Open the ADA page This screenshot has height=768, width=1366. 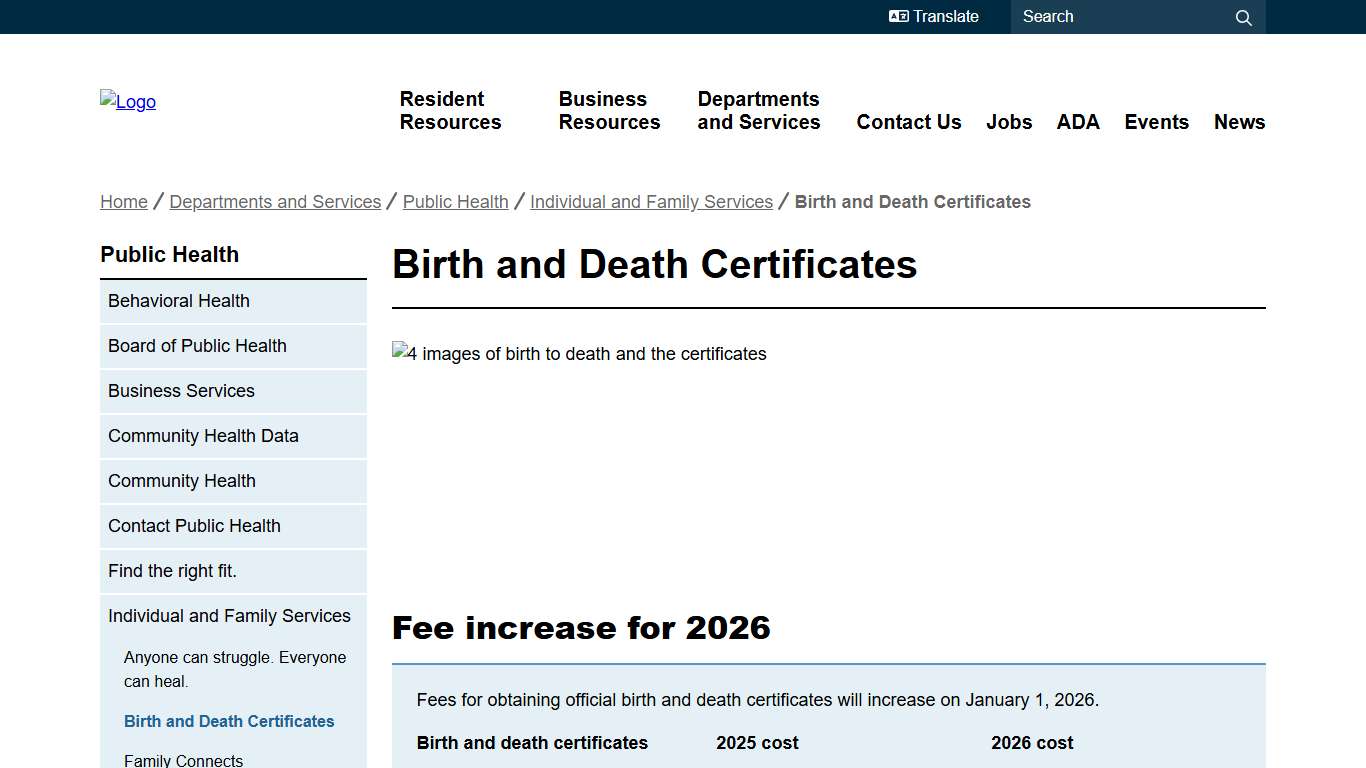pyautogui.click(x=1078, y=122)
